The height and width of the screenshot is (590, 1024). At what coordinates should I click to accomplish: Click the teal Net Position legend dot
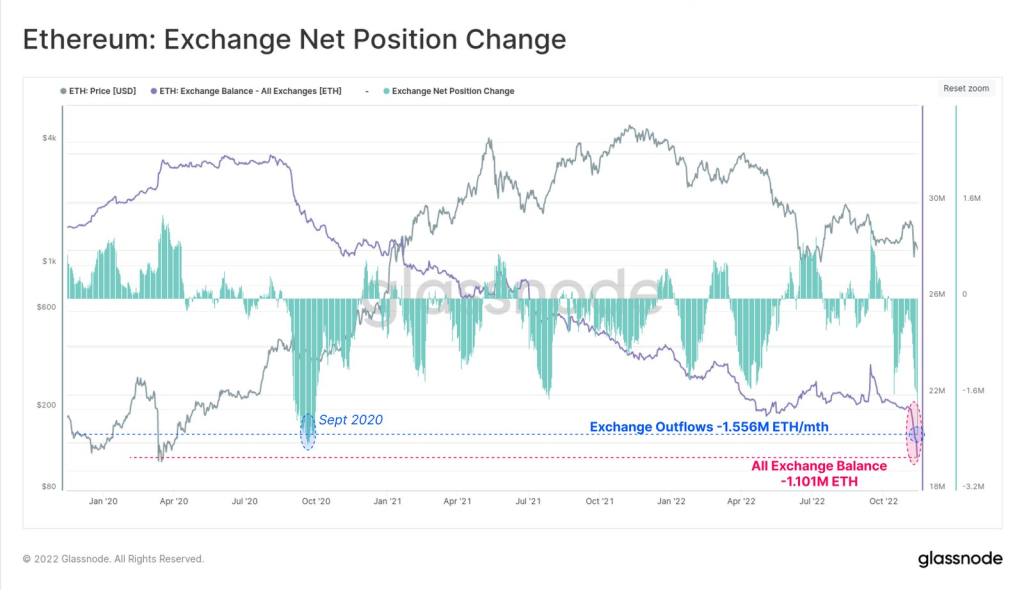coord(387,91)
